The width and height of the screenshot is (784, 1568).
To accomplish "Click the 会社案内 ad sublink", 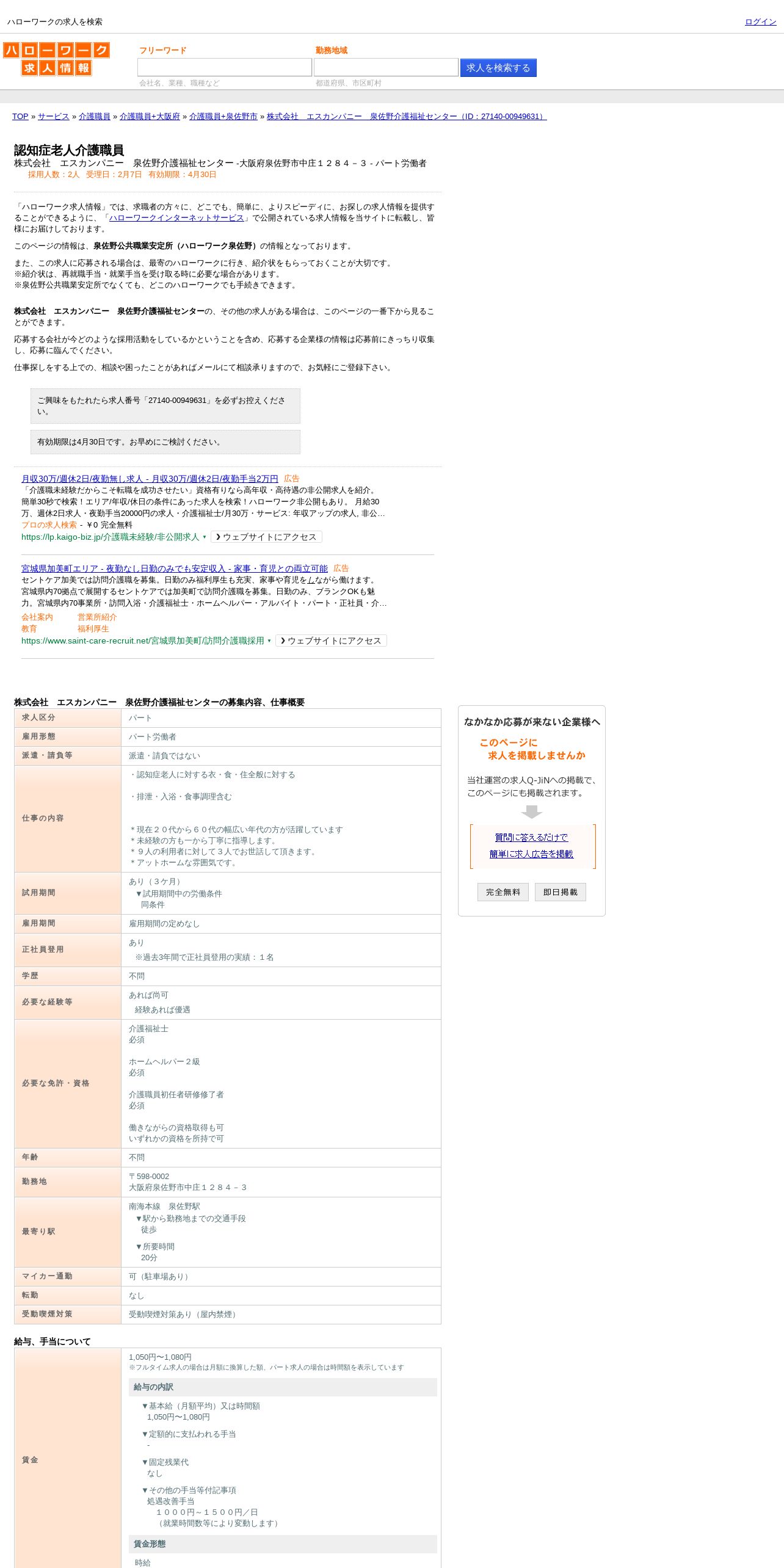I will click(37, 617).
